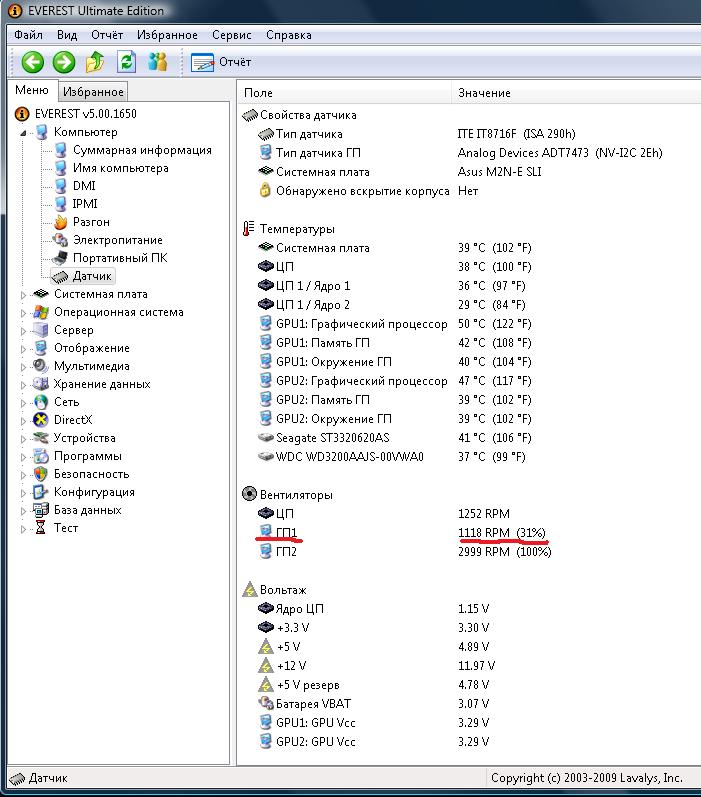
Task: Select the ГП2 fan row
Action: click(x=405, y=551)
